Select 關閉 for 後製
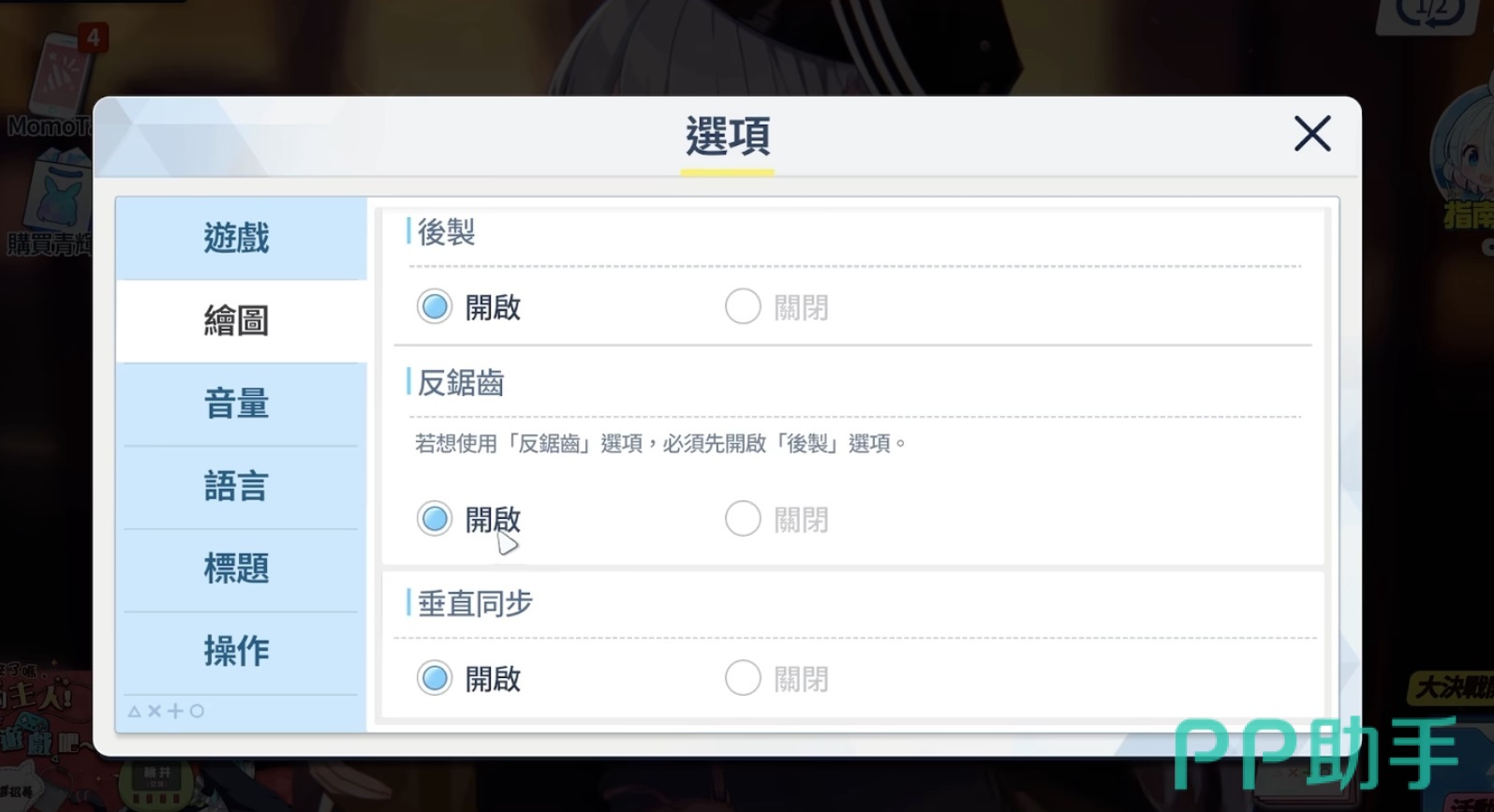The image size is (1494, 812). click(777, 306)
